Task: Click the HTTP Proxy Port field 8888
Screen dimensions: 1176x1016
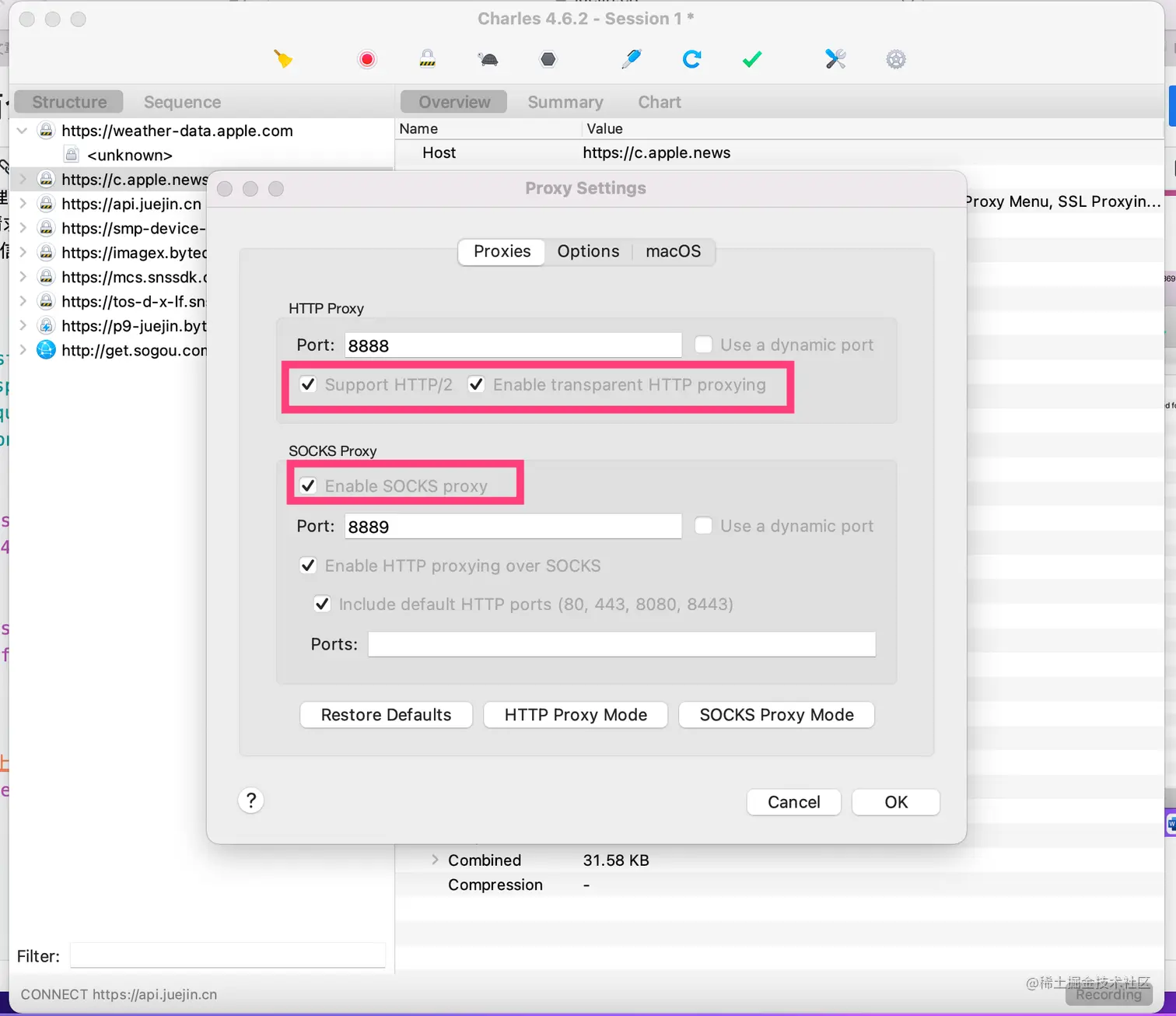Action: tap(513, 345)
